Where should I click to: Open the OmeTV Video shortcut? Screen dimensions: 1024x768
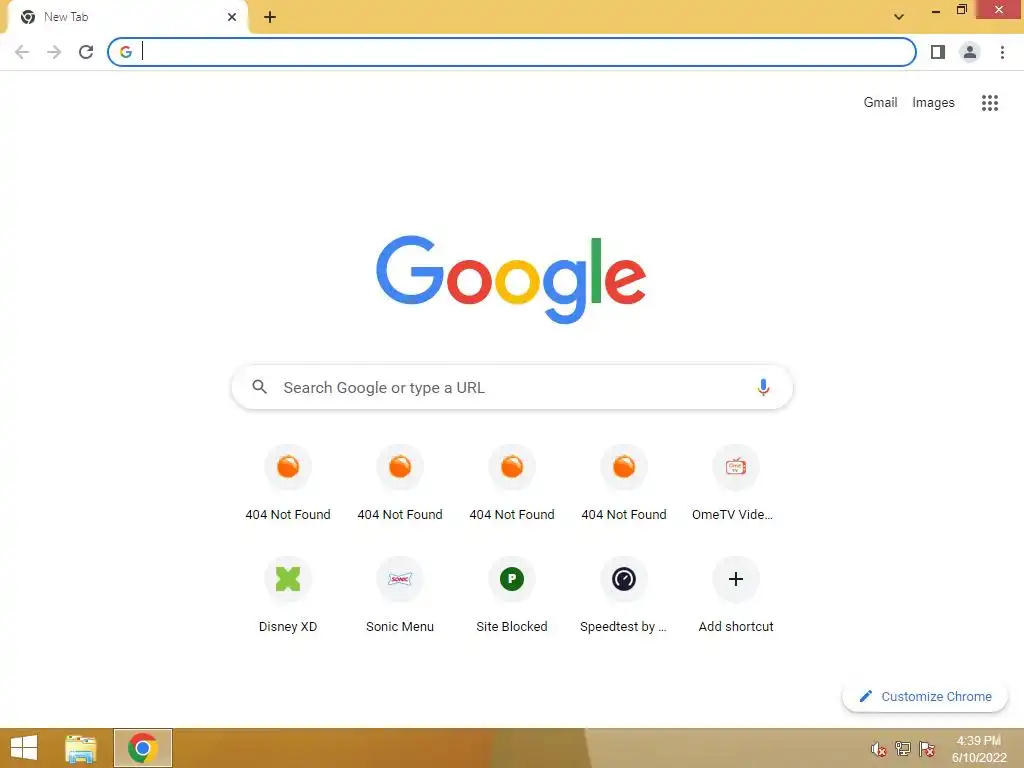tap(735, 484)
